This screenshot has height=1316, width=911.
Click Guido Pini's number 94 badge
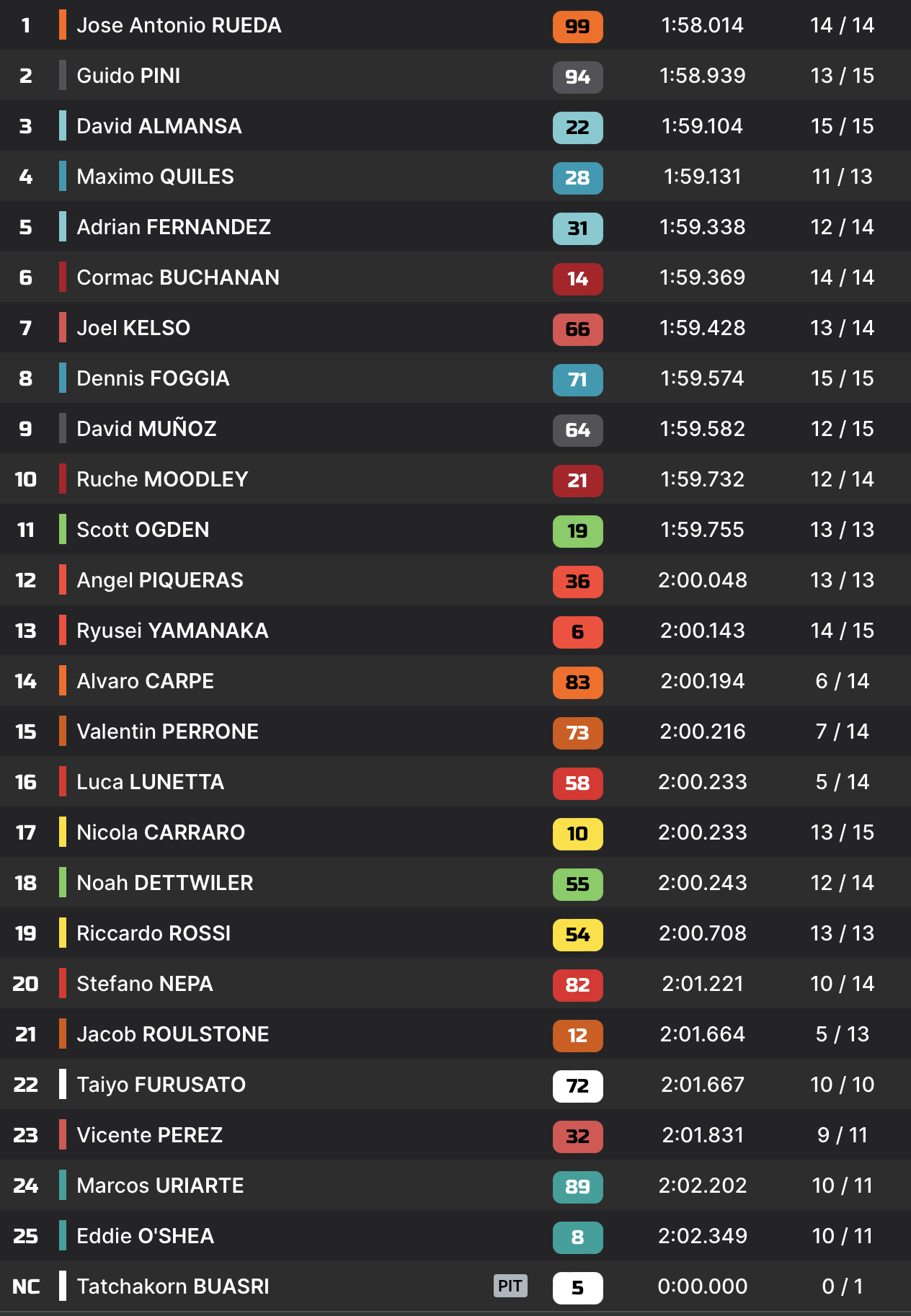click(577, 77)
